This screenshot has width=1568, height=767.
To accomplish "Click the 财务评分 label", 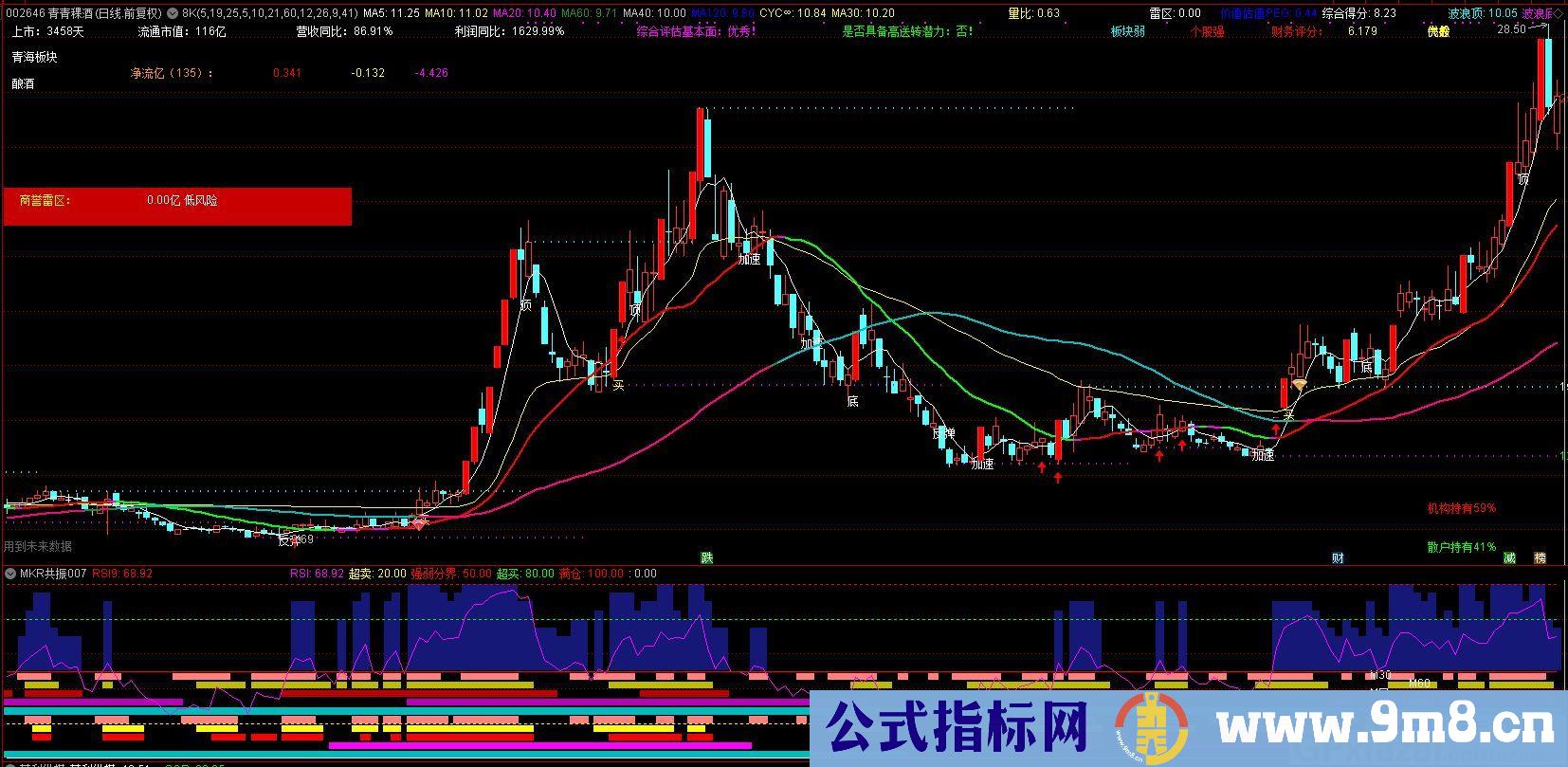I will pos(1297,31).
